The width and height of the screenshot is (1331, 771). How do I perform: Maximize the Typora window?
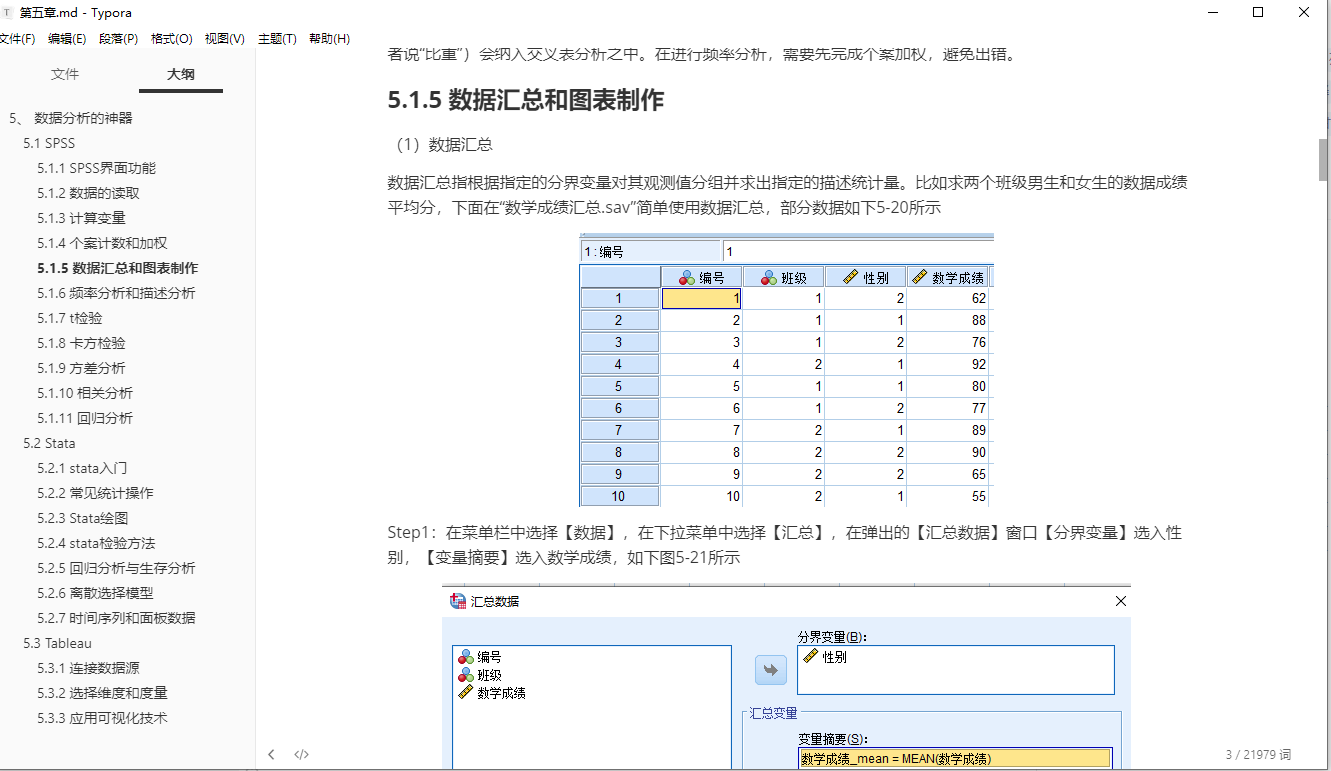click(x=1258, y=13)
